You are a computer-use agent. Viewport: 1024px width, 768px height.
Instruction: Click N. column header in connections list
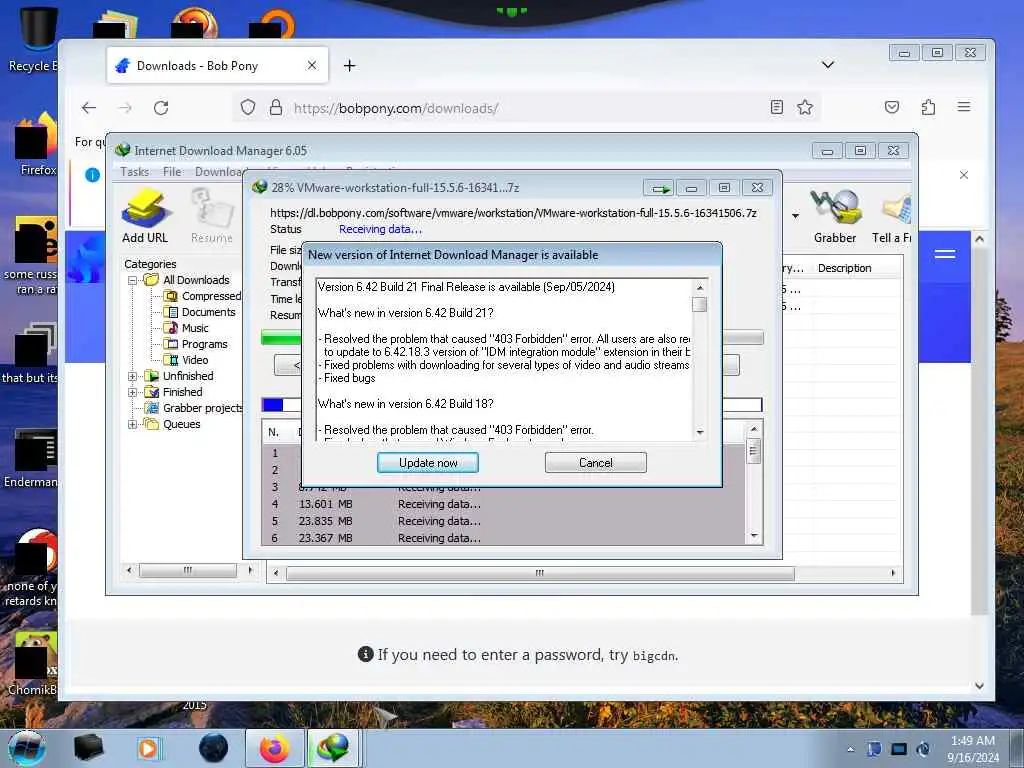click(274, 432)
